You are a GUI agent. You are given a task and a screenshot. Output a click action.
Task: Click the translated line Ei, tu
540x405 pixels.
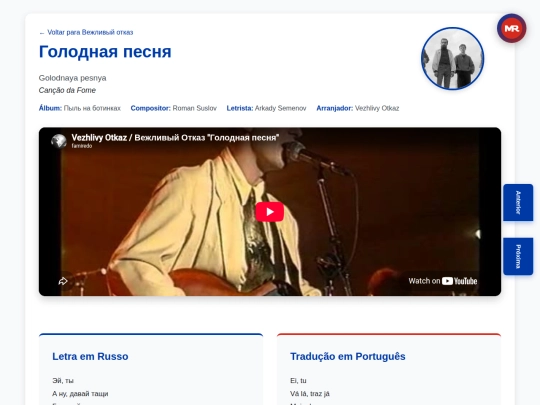tap(298, 381)
